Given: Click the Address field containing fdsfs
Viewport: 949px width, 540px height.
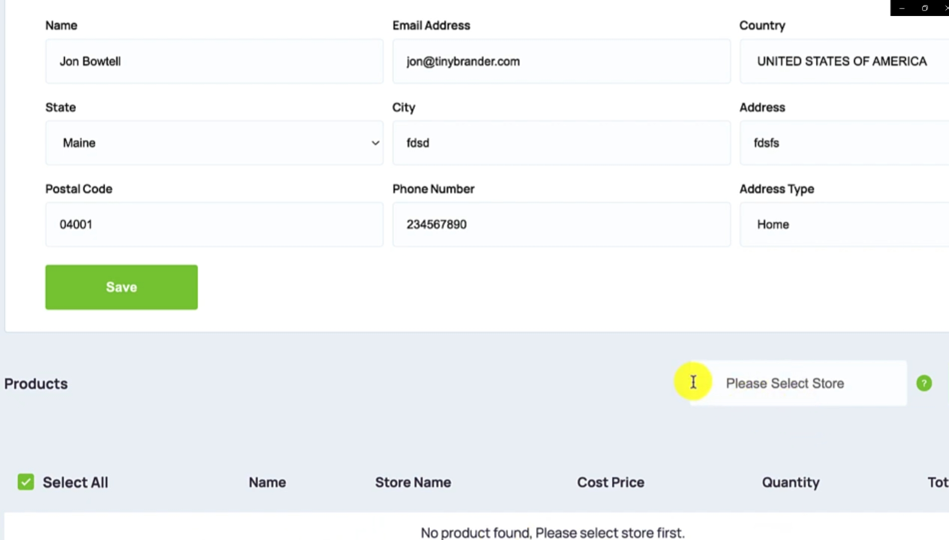Looking at the screenshot, I should [843, 143].
